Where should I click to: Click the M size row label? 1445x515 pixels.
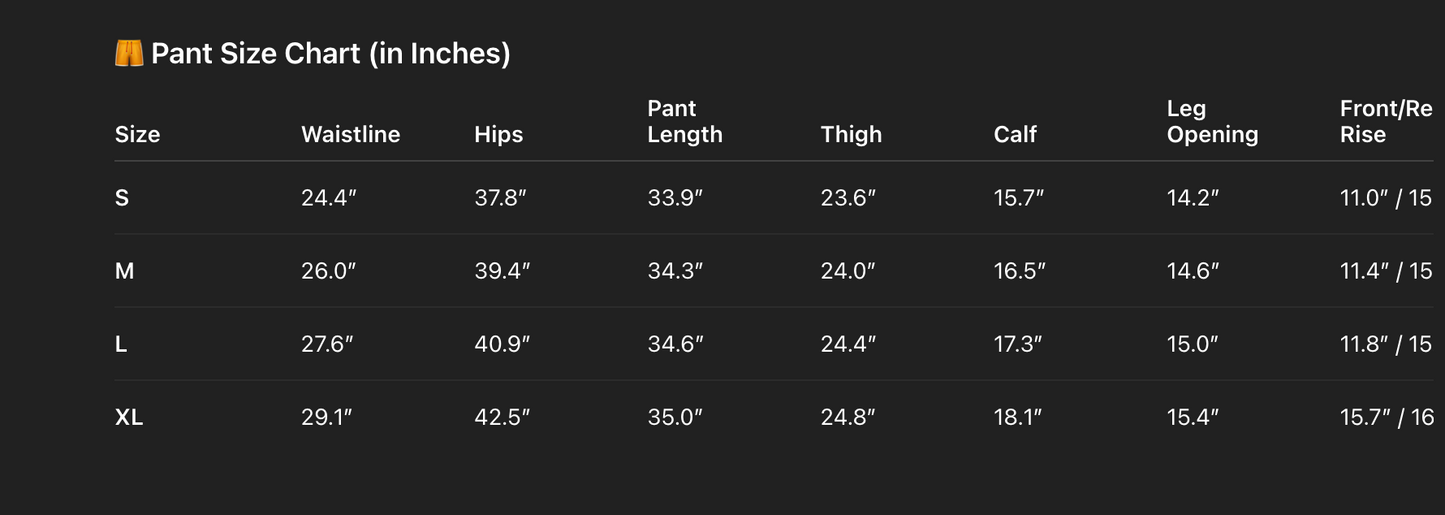(124, 271)
